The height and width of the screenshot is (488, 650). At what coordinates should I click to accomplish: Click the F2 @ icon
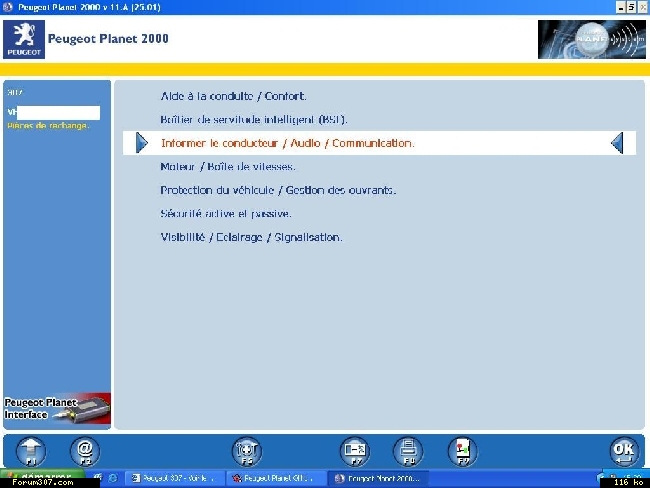[x=85, y=452]
